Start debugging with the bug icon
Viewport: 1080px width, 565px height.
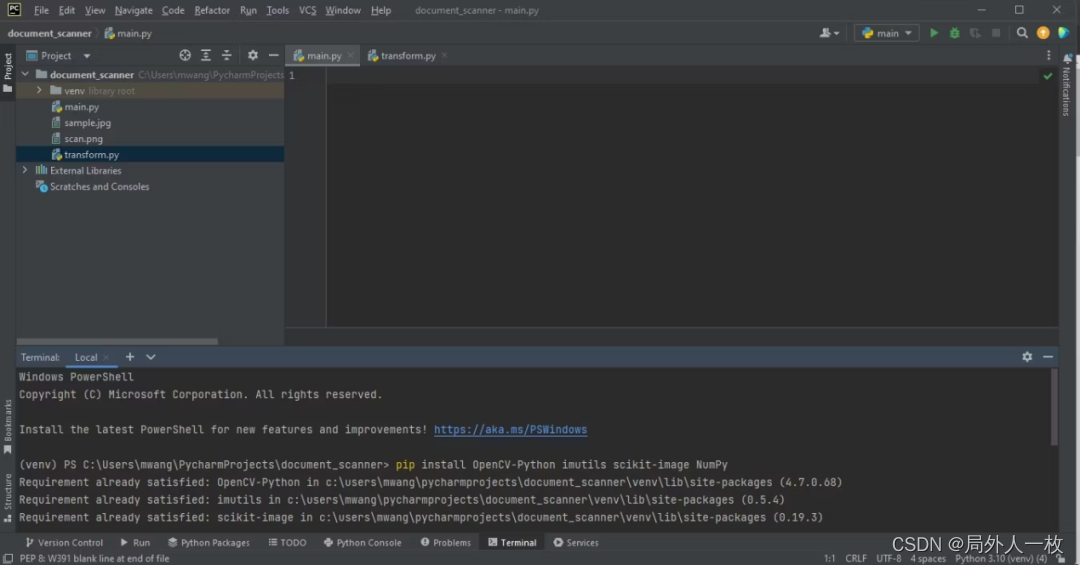pos(954,33)
